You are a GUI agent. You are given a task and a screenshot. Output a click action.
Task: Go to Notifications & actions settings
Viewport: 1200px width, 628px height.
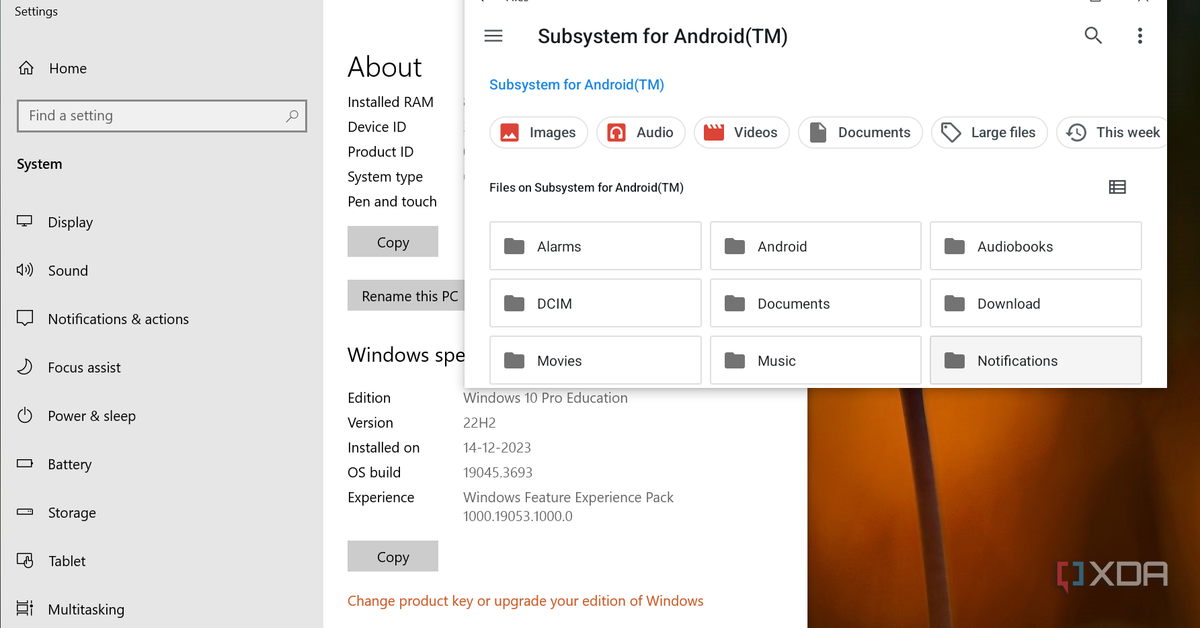pos(118,319)
